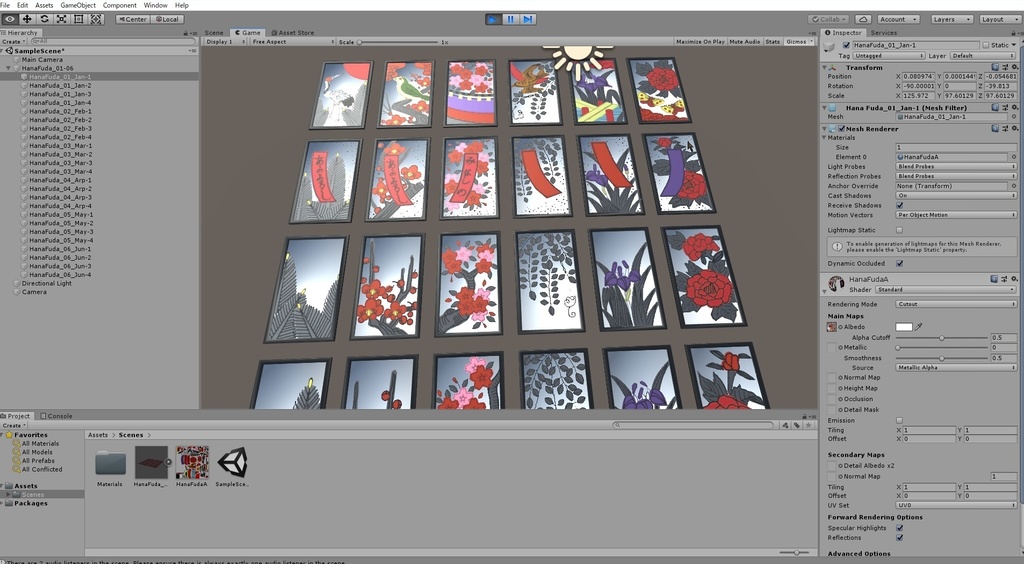Click the Anchor Override object picker circle
The image size is (1024, 564).
(x=1014, y=186)
